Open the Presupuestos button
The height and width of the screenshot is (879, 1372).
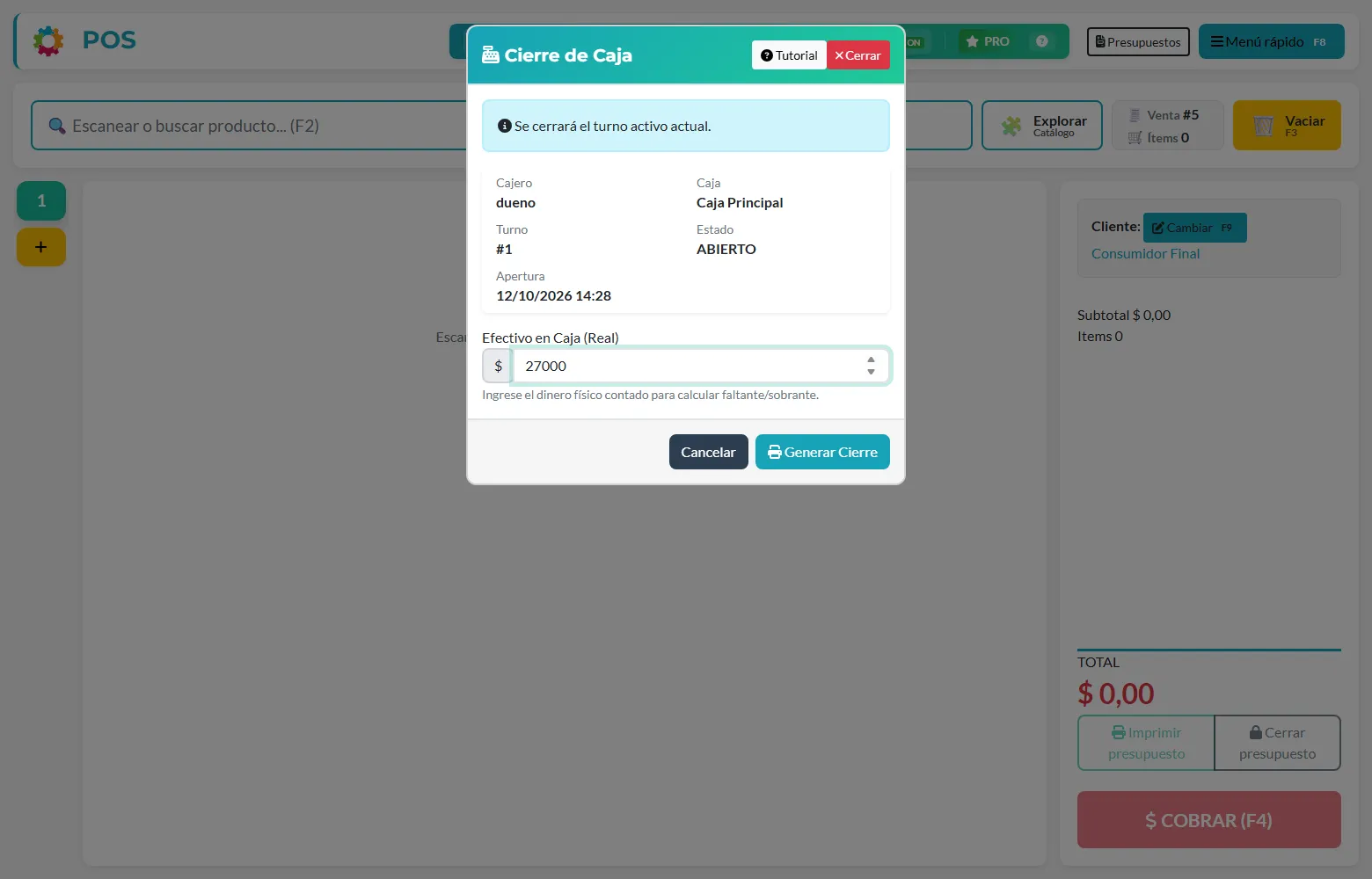coord(1138,42)
